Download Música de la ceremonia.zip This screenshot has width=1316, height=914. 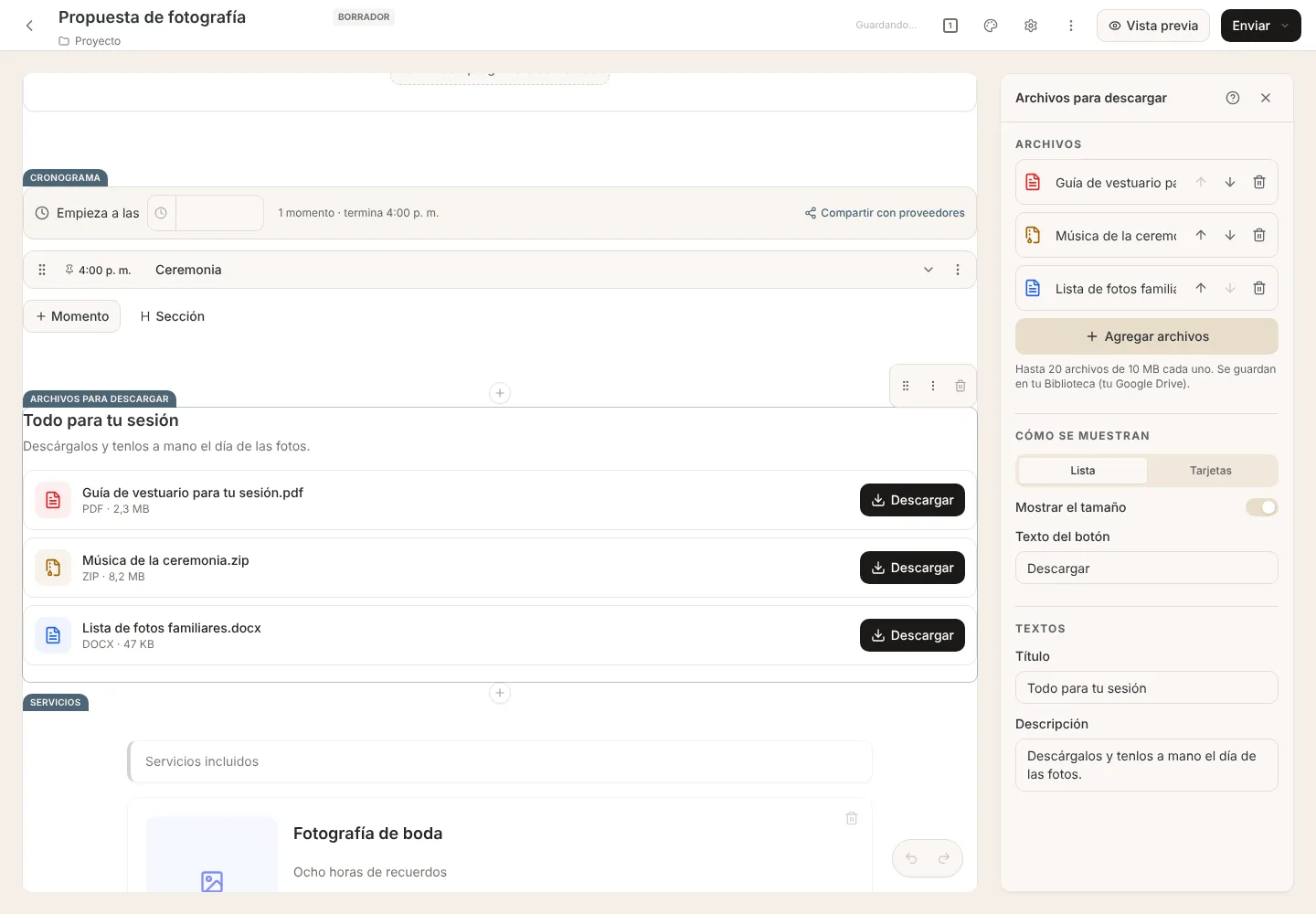click(x=912, y=568)
